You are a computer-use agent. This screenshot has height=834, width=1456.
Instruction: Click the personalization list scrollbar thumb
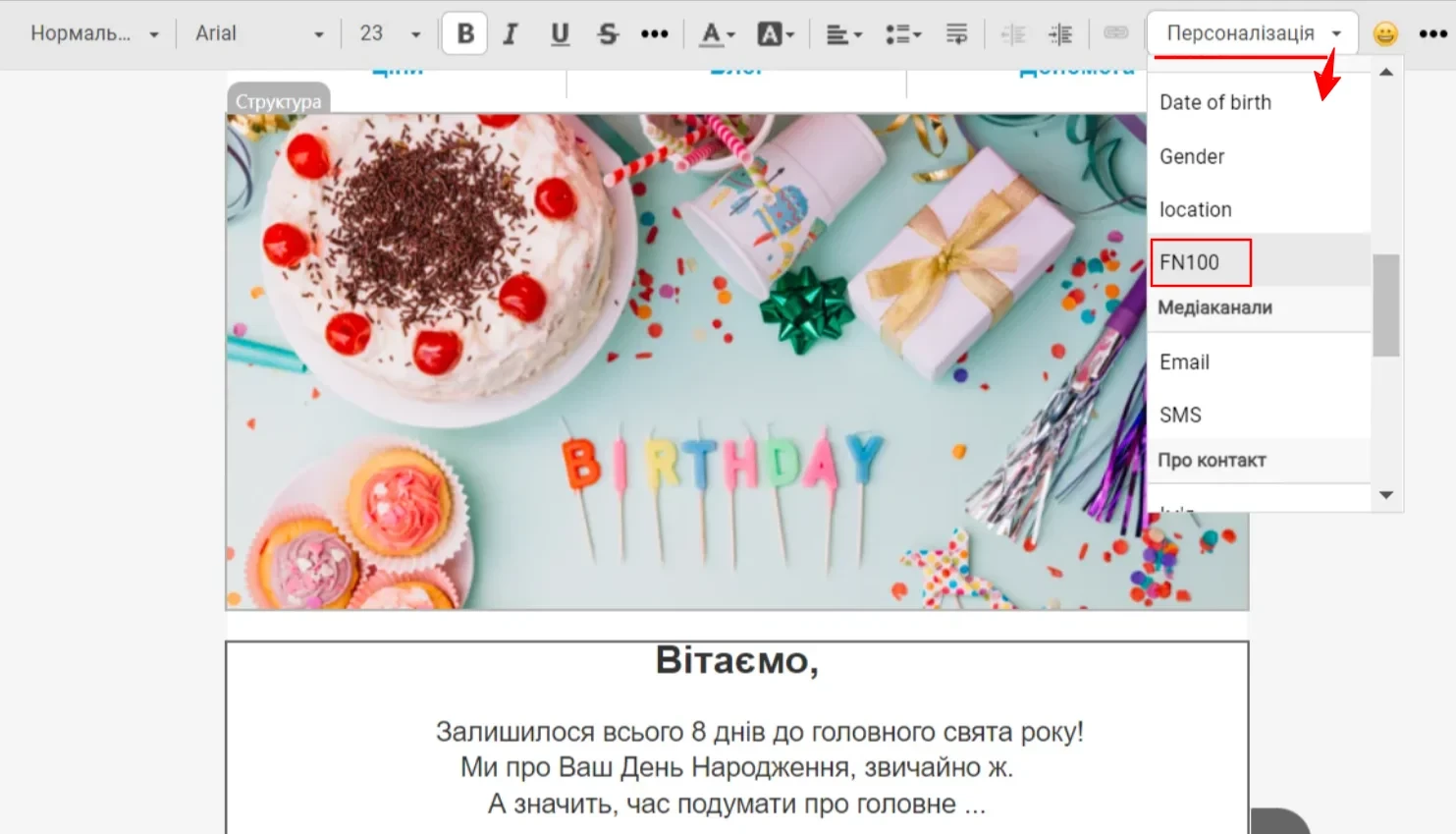click(1386, 305)
